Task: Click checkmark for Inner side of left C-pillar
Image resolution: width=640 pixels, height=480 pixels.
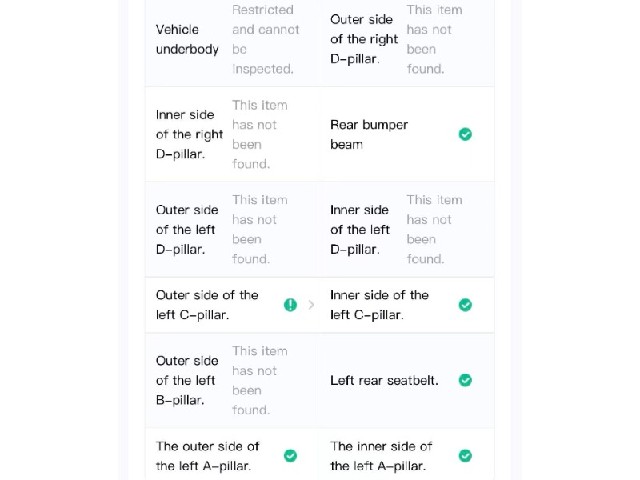Action: [465, 304]
